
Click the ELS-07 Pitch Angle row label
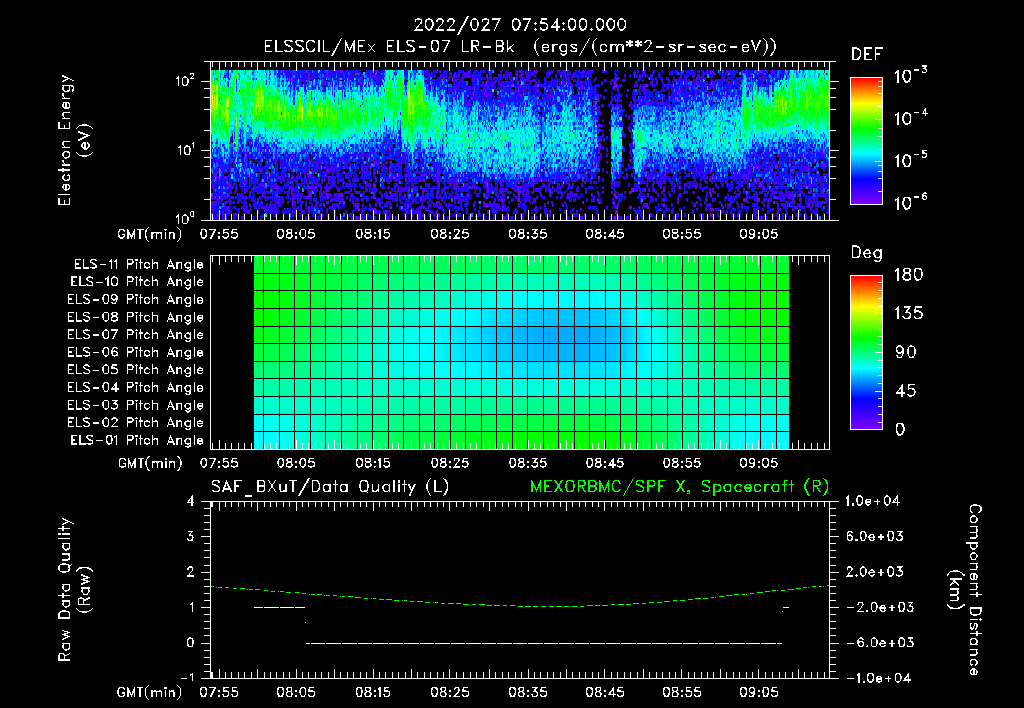tap(135, 335)
